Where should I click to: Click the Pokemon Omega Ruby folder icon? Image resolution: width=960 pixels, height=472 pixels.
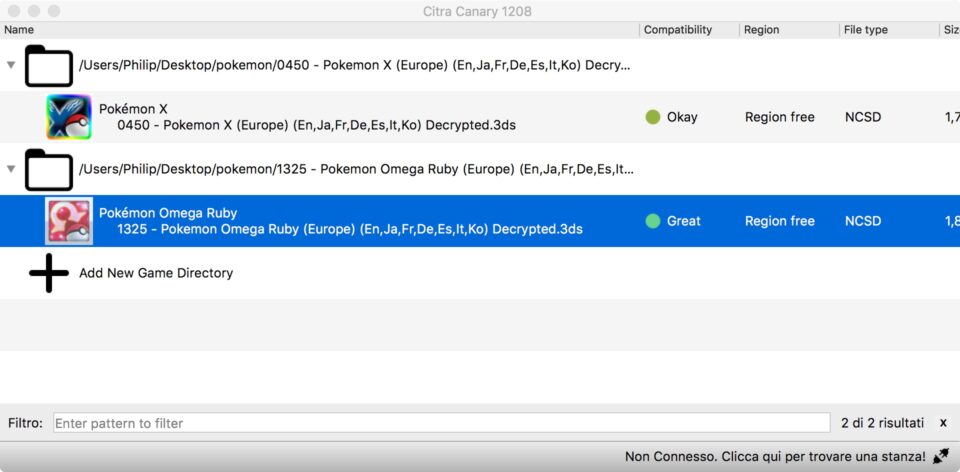click(x=49, y=170)
